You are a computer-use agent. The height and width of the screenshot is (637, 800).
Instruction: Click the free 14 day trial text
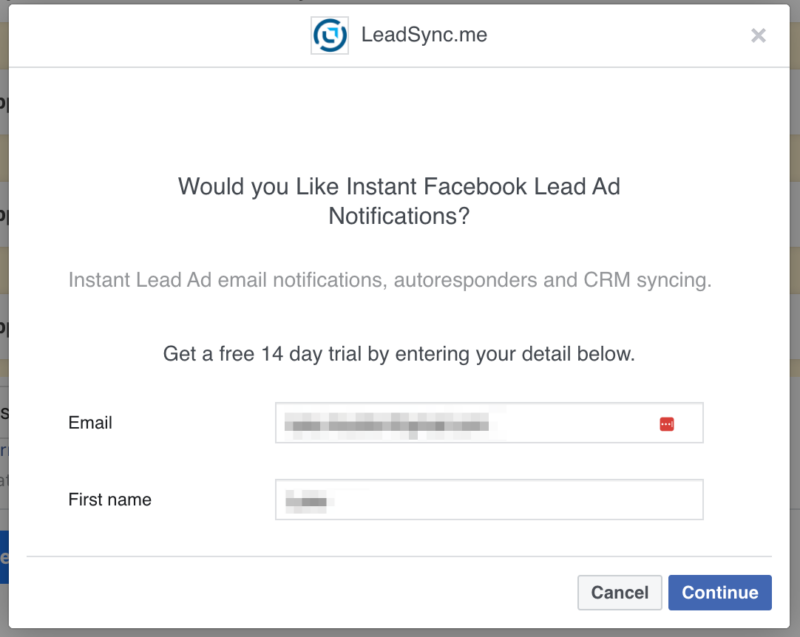(x=399, y=354)
